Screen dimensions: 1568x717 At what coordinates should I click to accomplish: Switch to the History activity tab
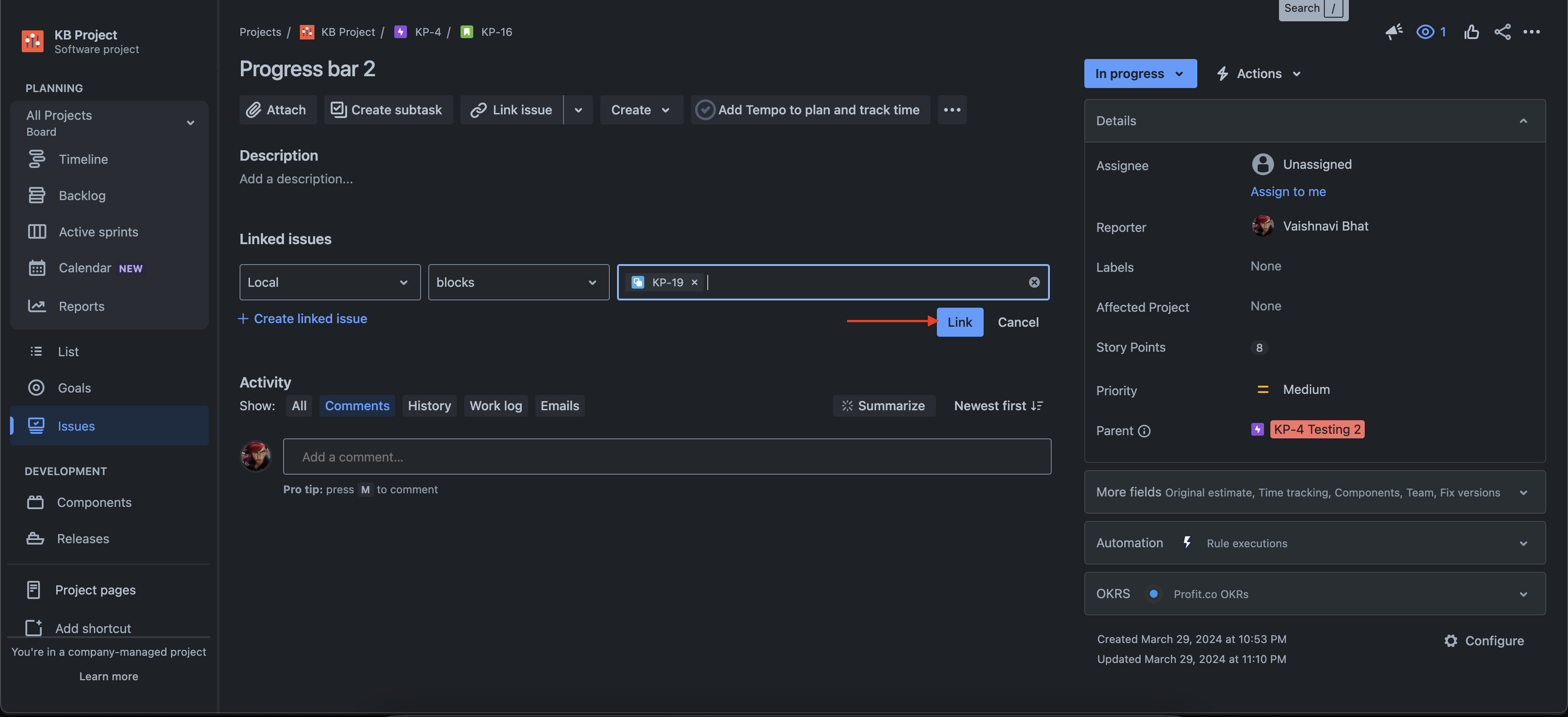point(428,406)
